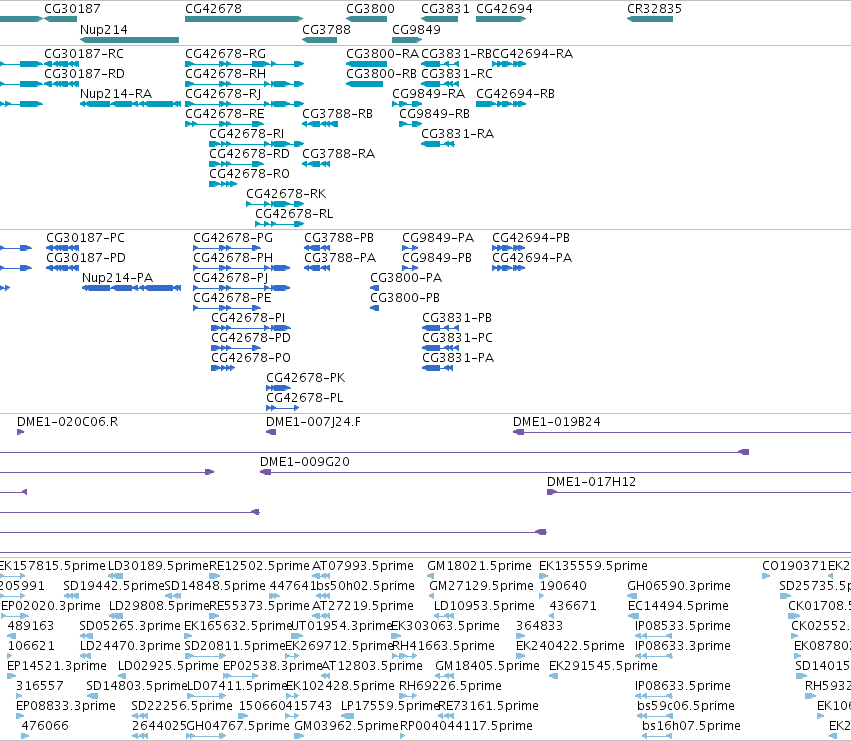Click transcript label CG42678-RK

286,194
